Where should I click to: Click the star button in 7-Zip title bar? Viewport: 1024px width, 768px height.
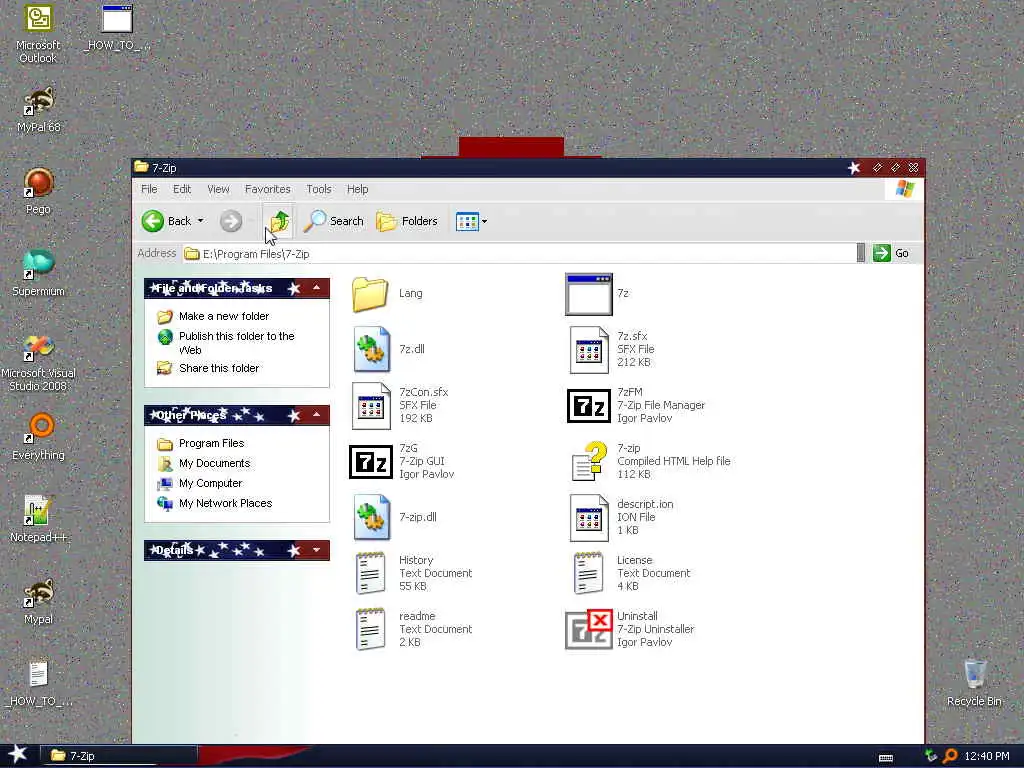[854, 168]
